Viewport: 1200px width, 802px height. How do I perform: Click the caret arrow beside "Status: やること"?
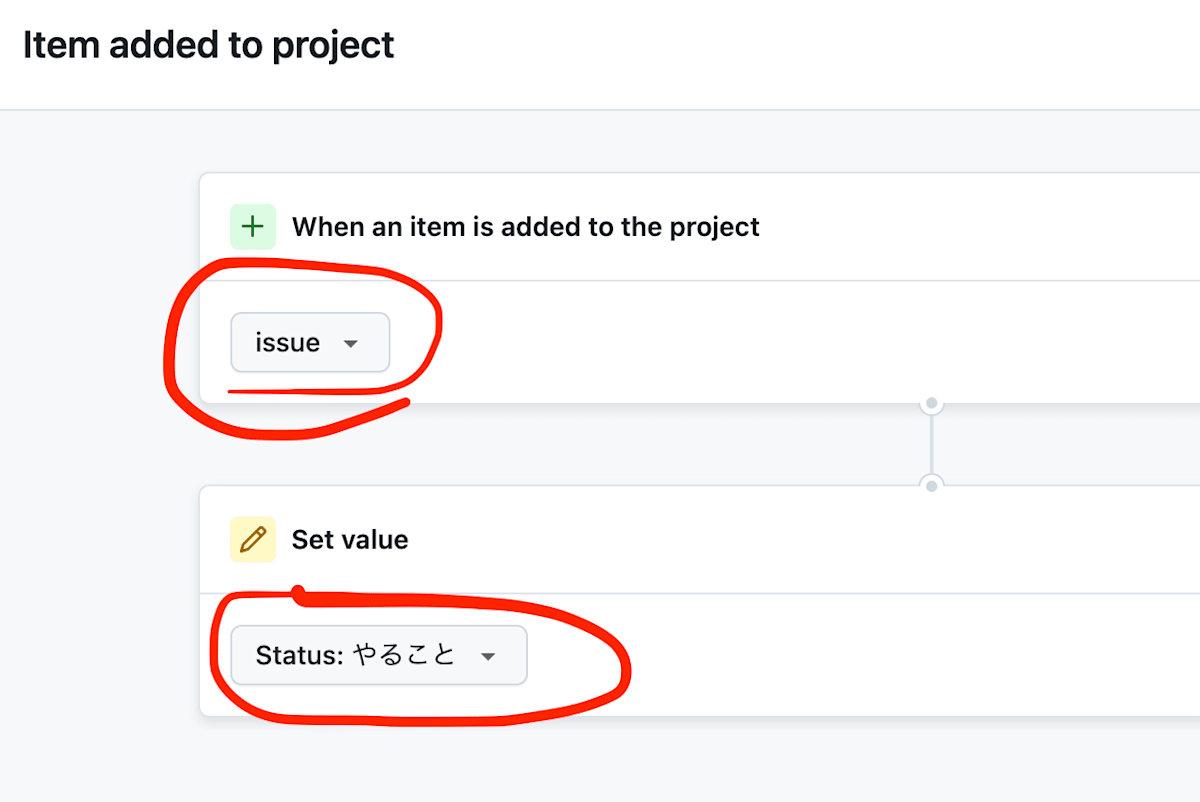(x=488, y=656)
